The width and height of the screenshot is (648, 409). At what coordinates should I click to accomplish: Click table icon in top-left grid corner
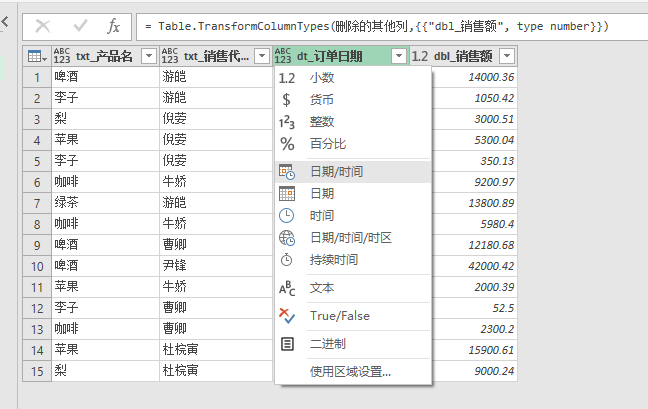click(35, 56)
